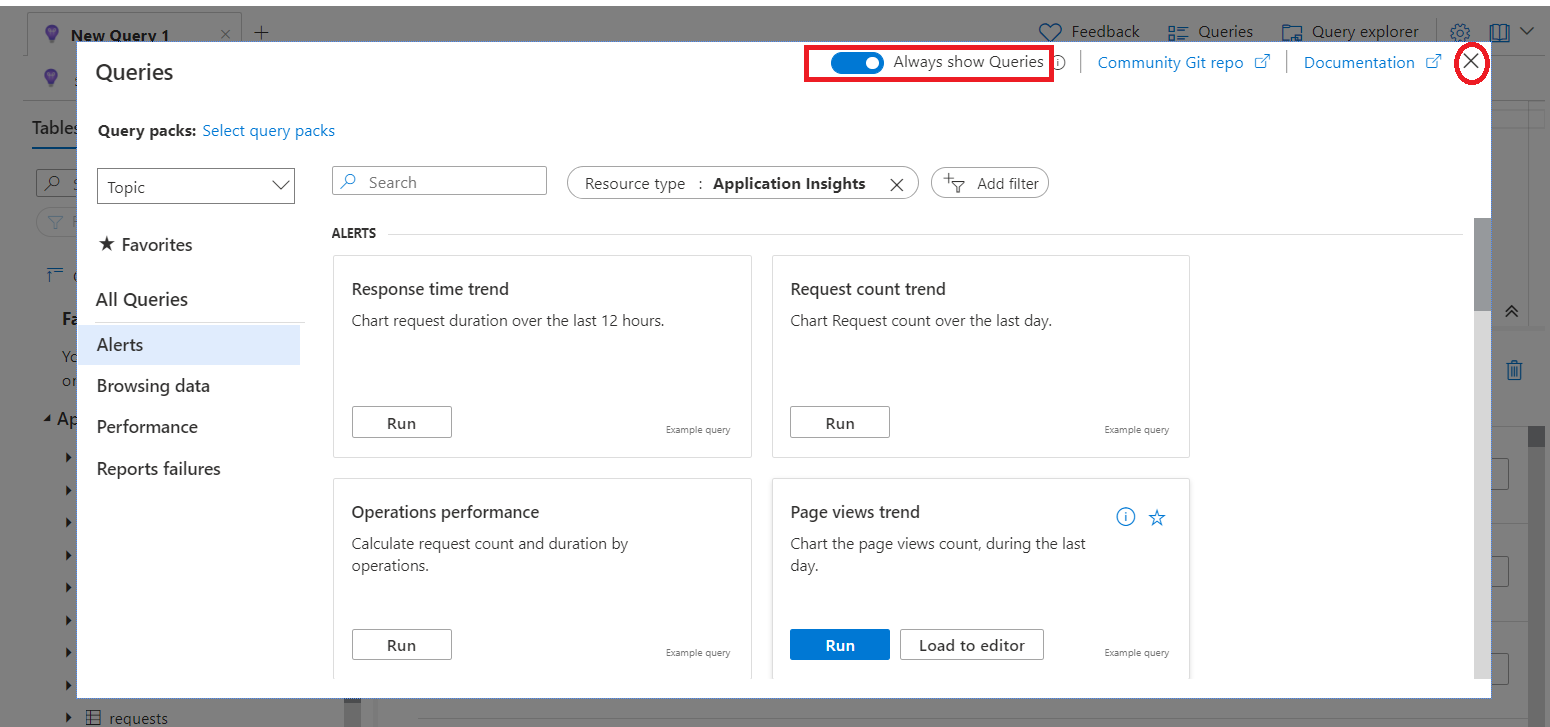
Task: Add a new query tab with plus
Action: (261, 33)
